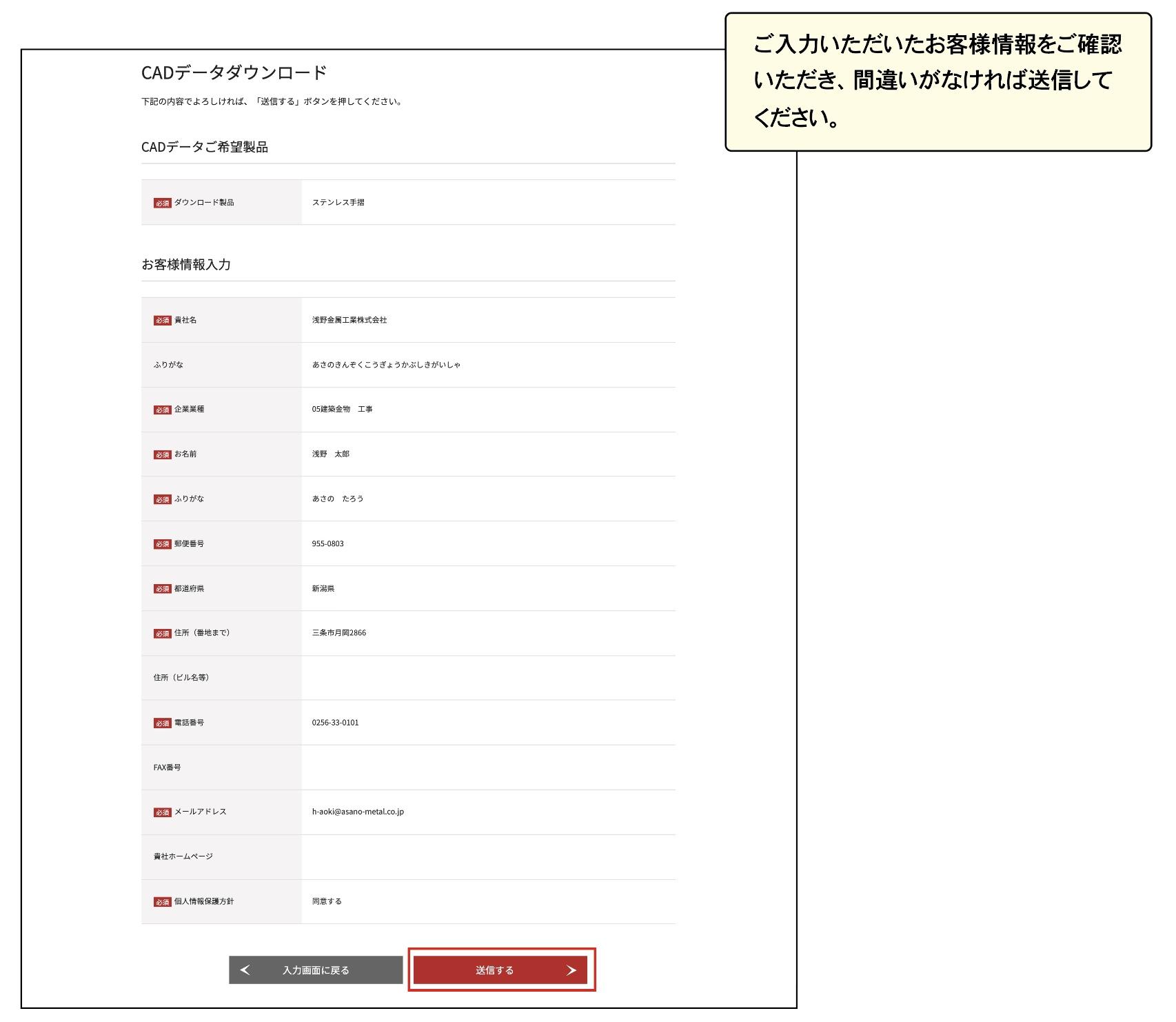Click email h-aoki@asano-metal.co.jp
Viewport: 1176px width, 1022px height.
click(x=358, y=812)
